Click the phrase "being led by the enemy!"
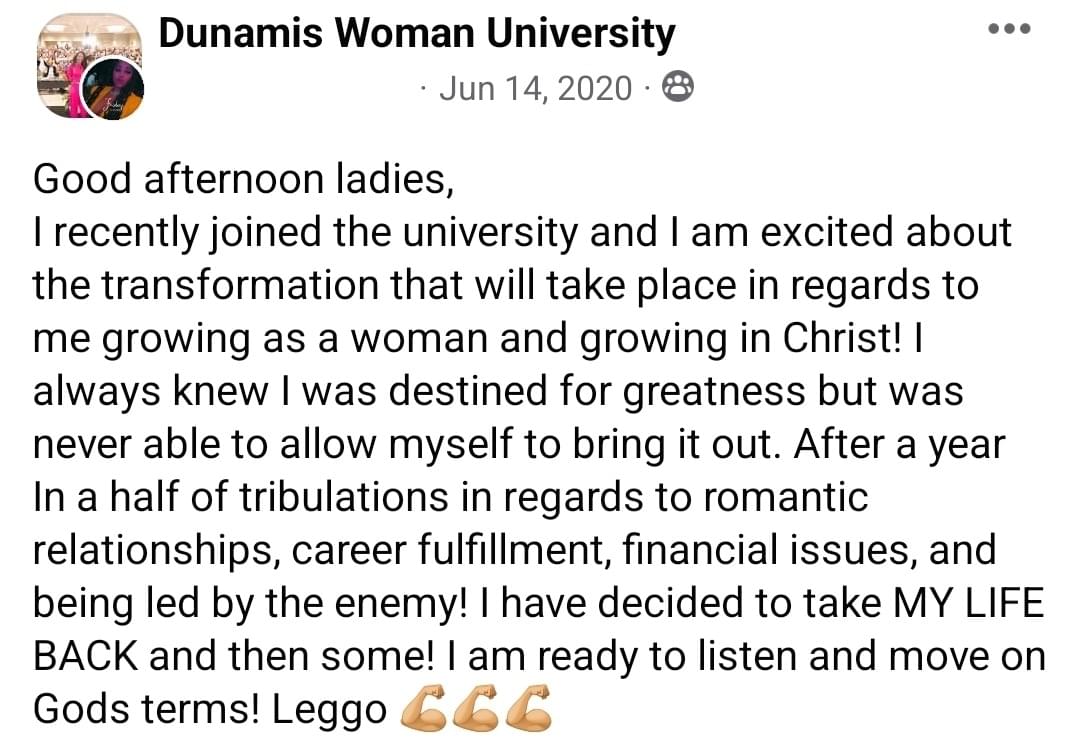1080x756 pixels. click(x=250, y=603)
